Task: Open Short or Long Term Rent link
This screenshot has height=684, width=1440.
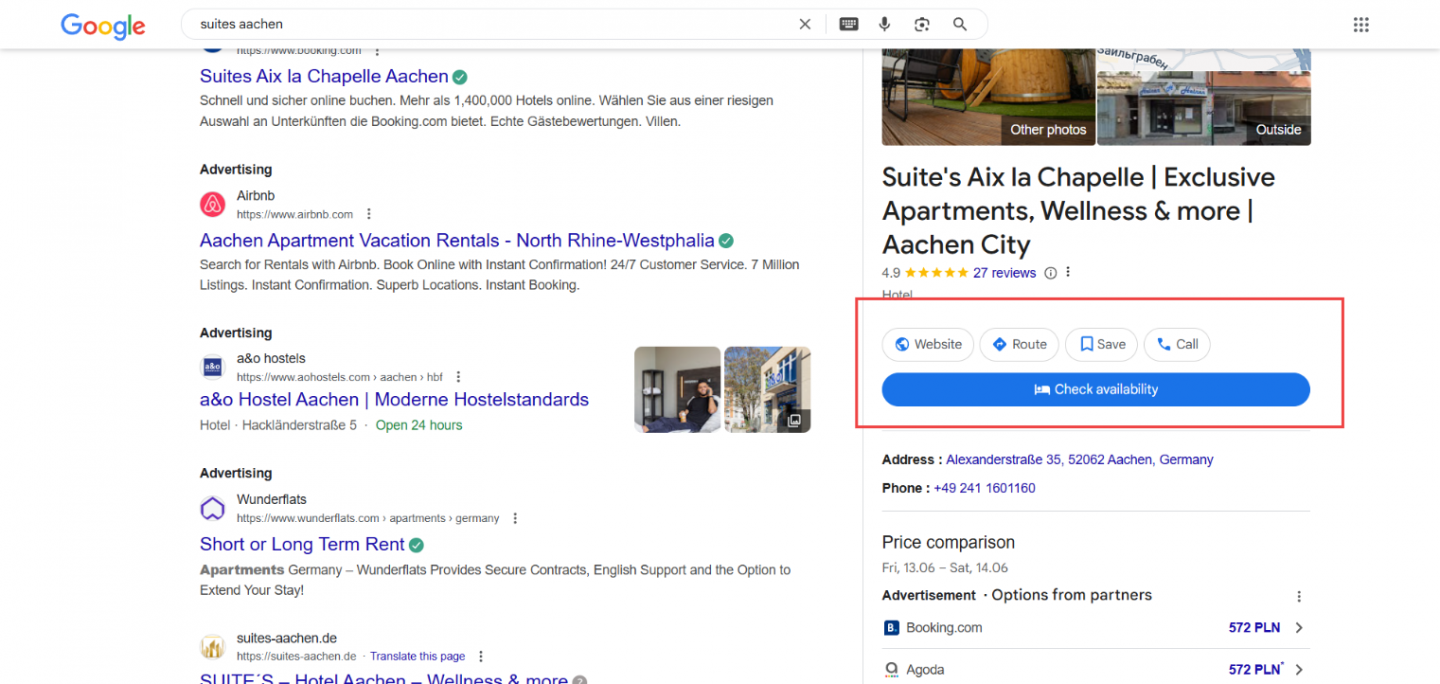Action: click(x=302, y=544)
